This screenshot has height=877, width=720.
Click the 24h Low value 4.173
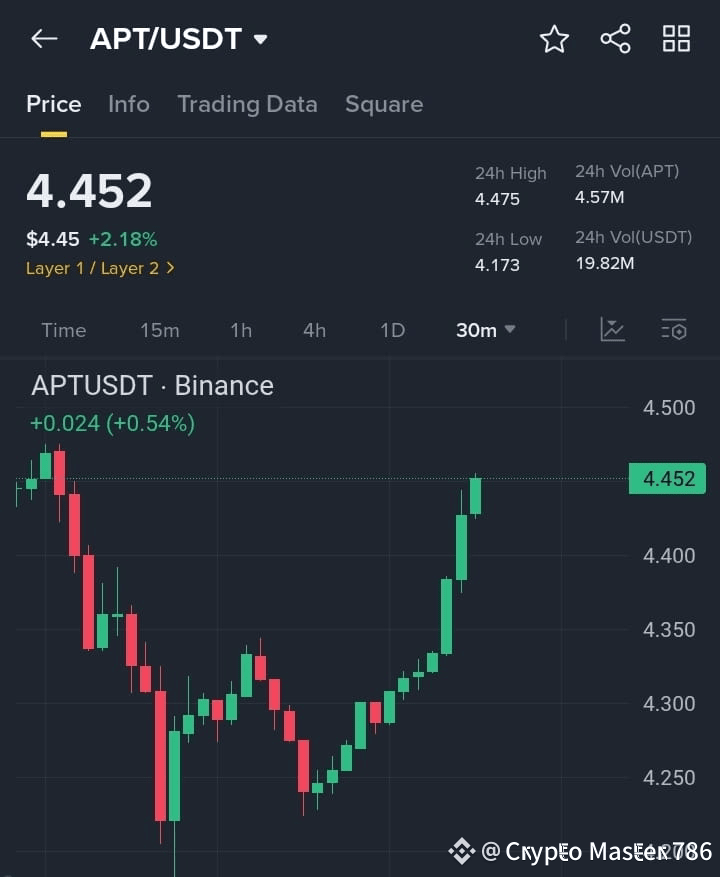click(x=496, y=267)
